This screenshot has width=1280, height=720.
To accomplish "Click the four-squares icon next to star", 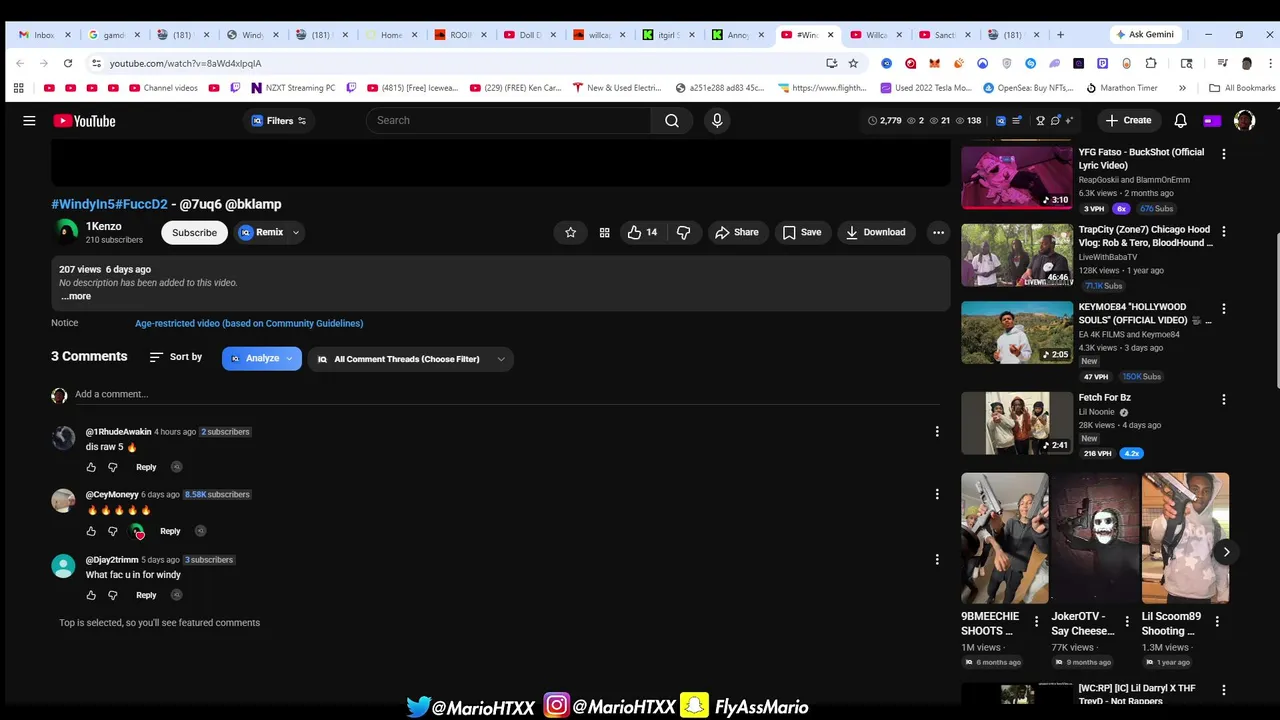I will pyautogui.click(x=604, y=232).
